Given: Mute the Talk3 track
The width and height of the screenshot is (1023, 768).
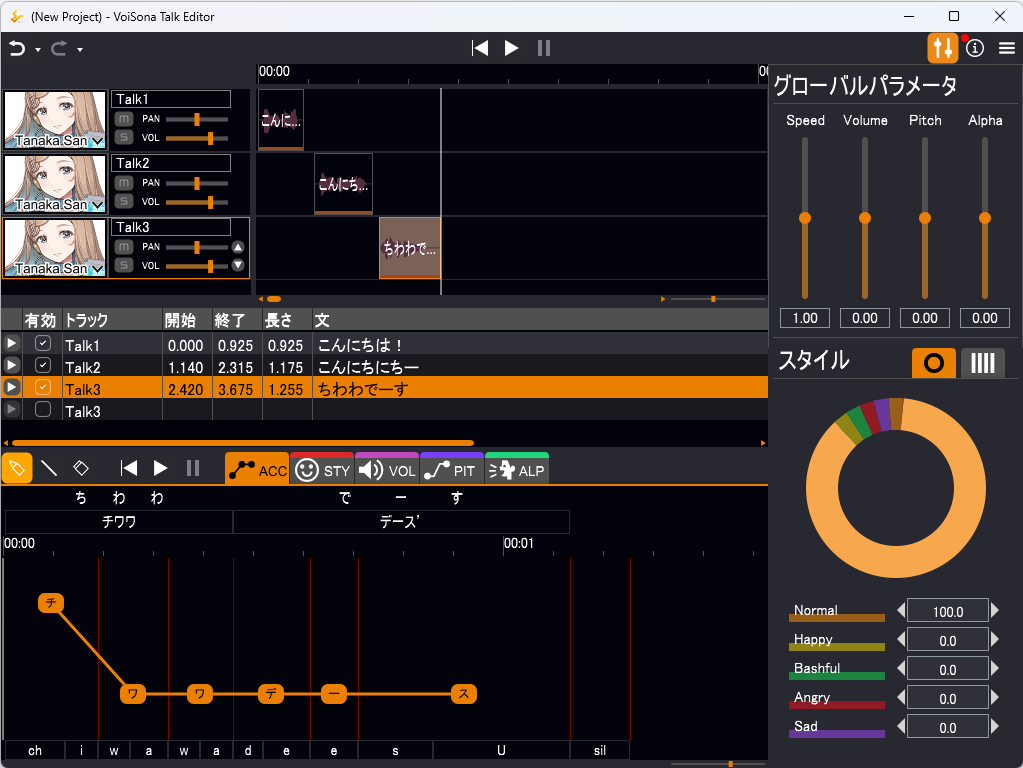Looking at the screenshot, I should coord(123,247).
